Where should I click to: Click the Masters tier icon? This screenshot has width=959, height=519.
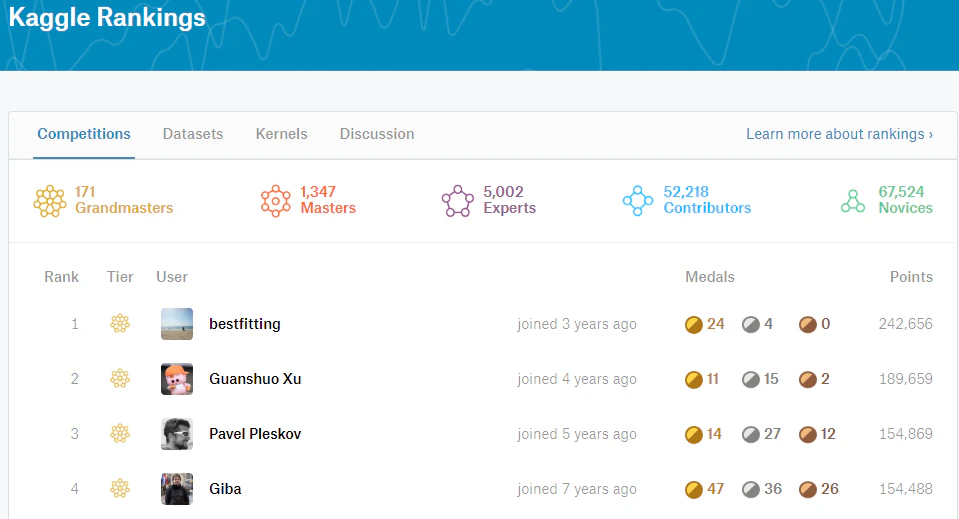coord(275,201)
